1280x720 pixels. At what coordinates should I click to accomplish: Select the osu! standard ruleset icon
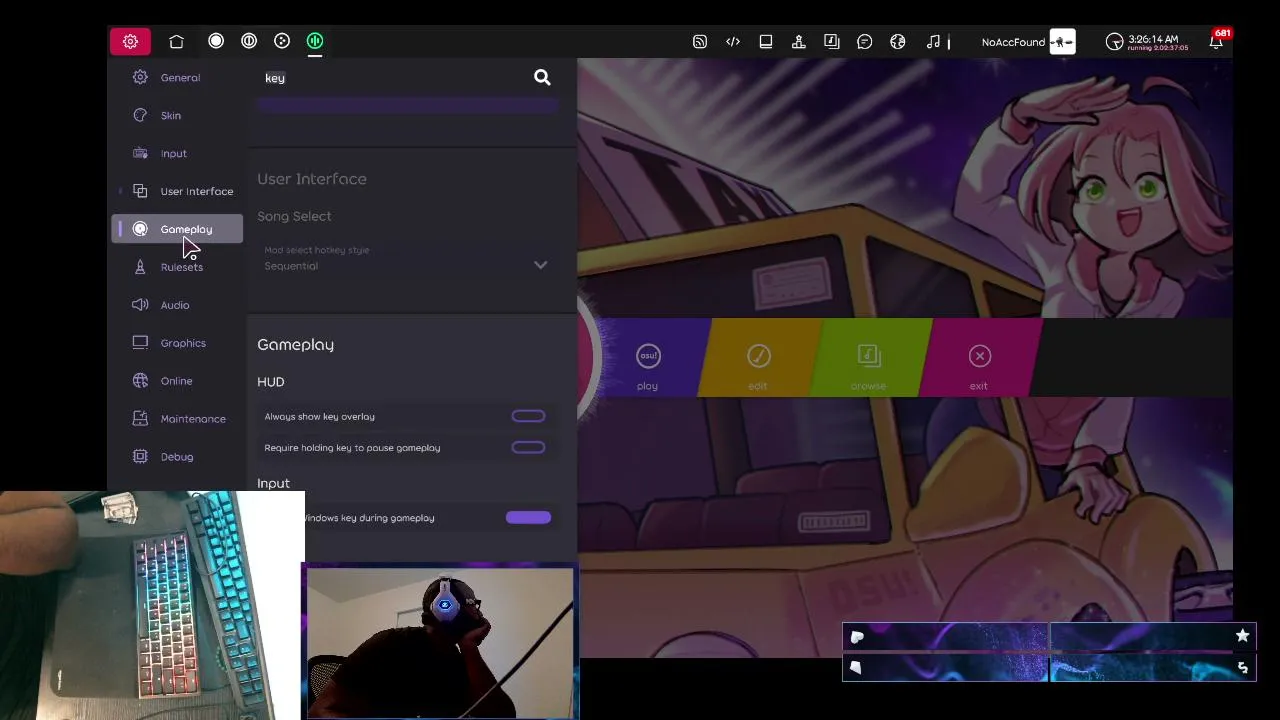(x=216, y=41)
